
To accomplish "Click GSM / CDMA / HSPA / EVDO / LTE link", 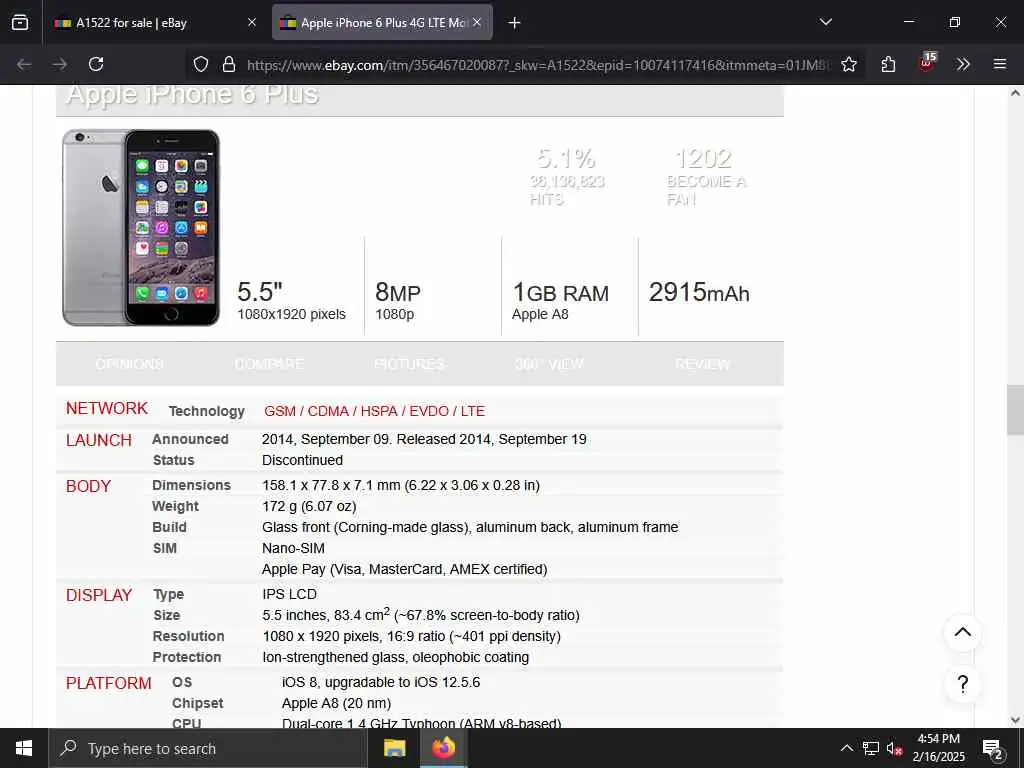I will click(x=374, y=411).
